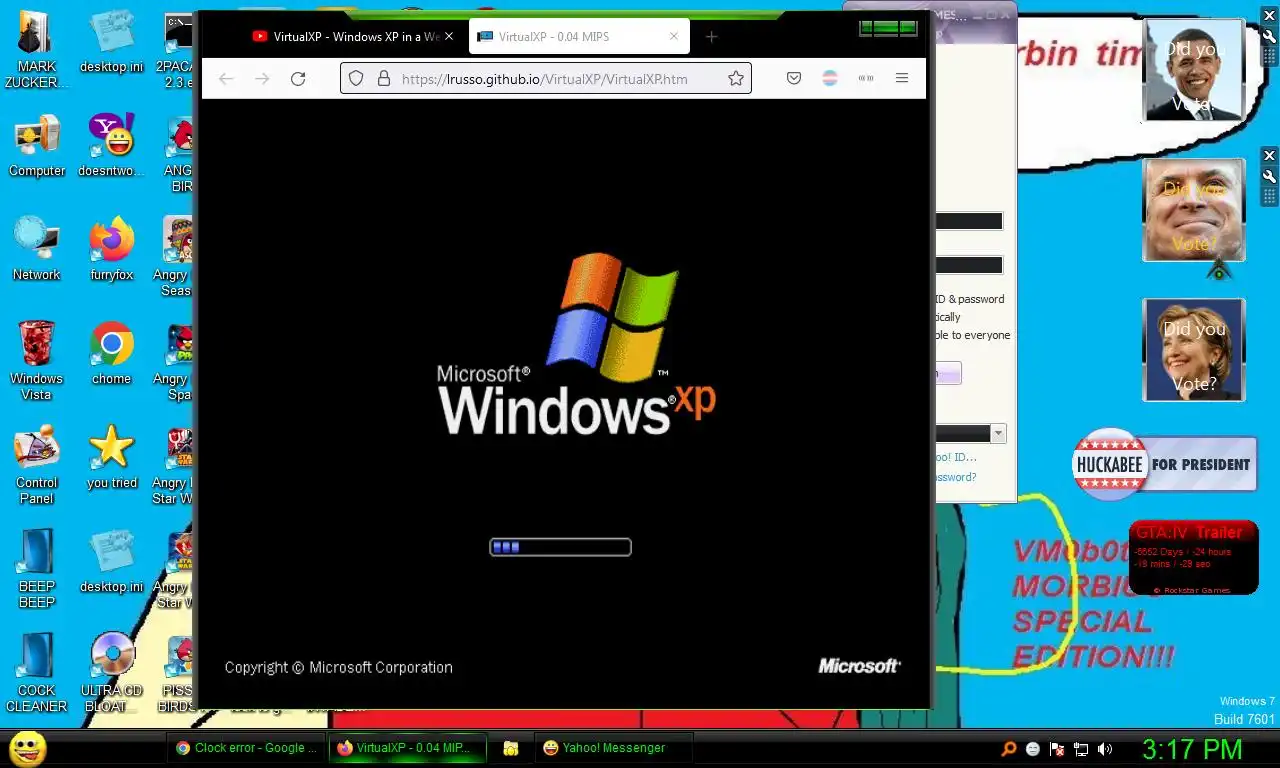This screenshot has width=1280, height=768.
Task: Select the BEEP BEEP desktop icon
Action: point(37,568)
